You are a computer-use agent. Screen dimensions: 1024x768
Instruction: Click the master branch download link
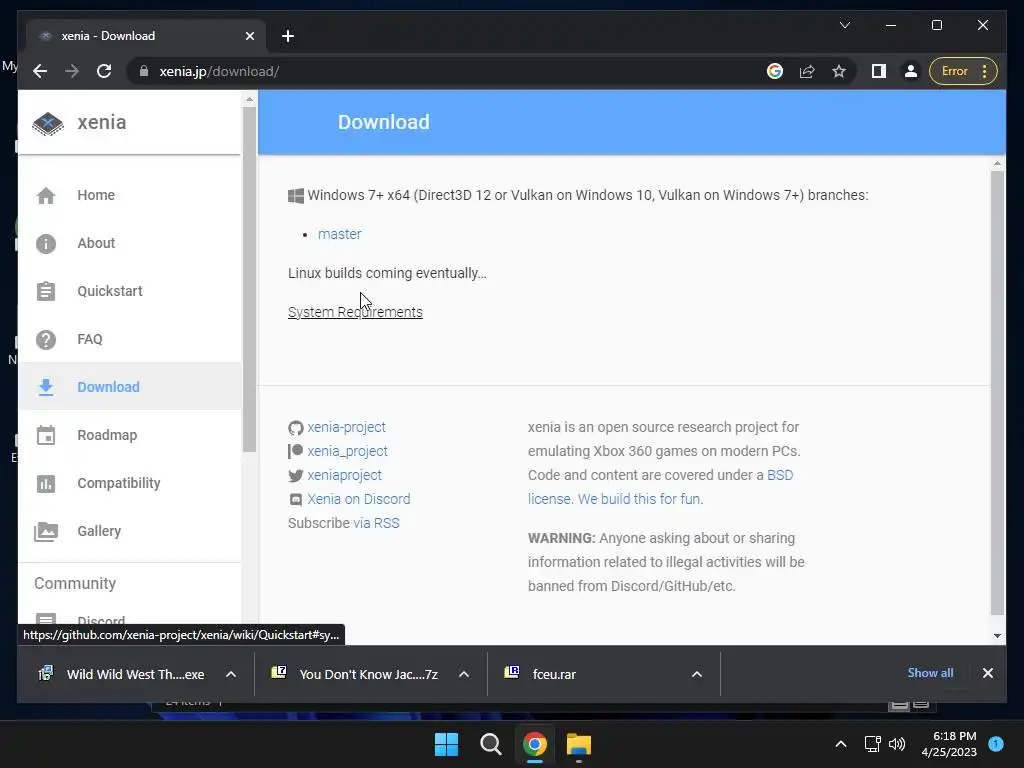tap(340, 234)
